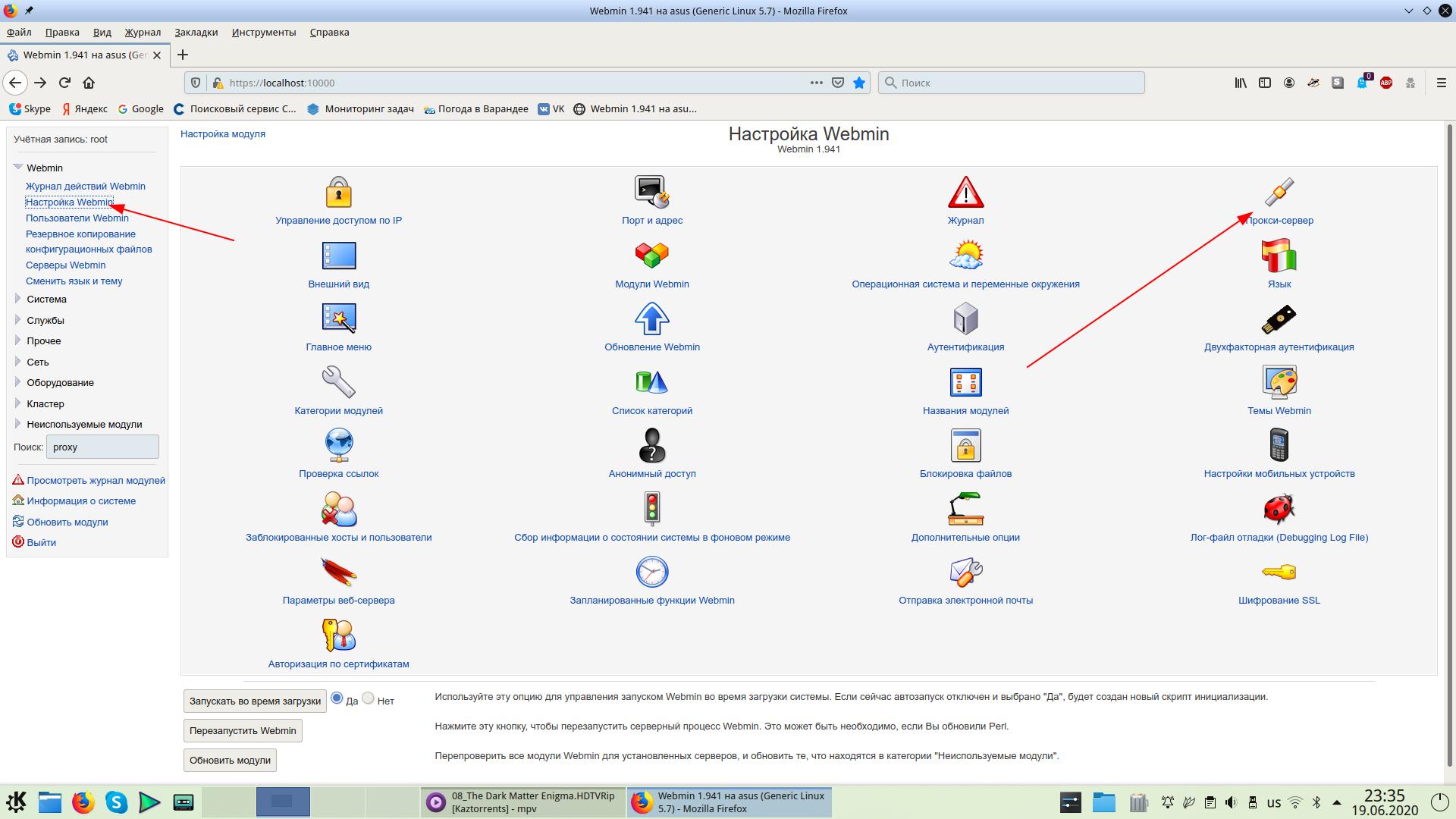The width and height of the screenshot is (1456, 819).
Task: Open the Upgrade Webmin blue arrow icon
Action: (x=651, y=319)
